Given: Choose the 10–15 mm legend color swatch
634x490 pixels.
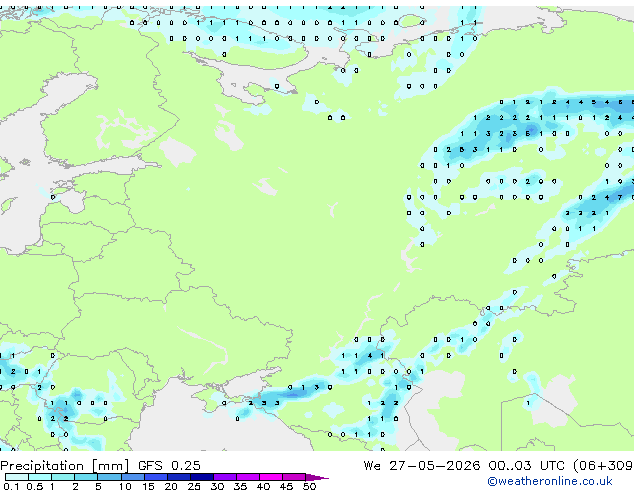Looking at the screenshot, I should tap(133, 477).
